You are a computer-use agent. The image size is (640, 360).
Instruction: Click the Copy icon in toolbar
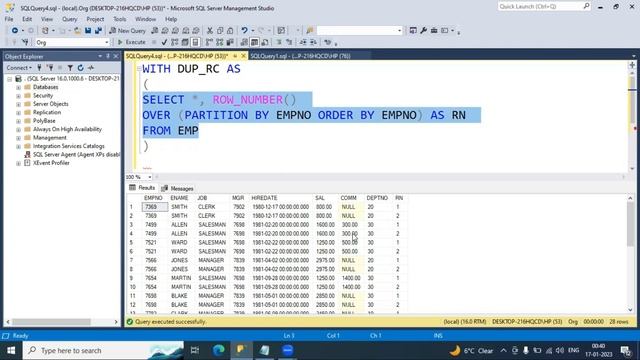click(x=220, y=31)
